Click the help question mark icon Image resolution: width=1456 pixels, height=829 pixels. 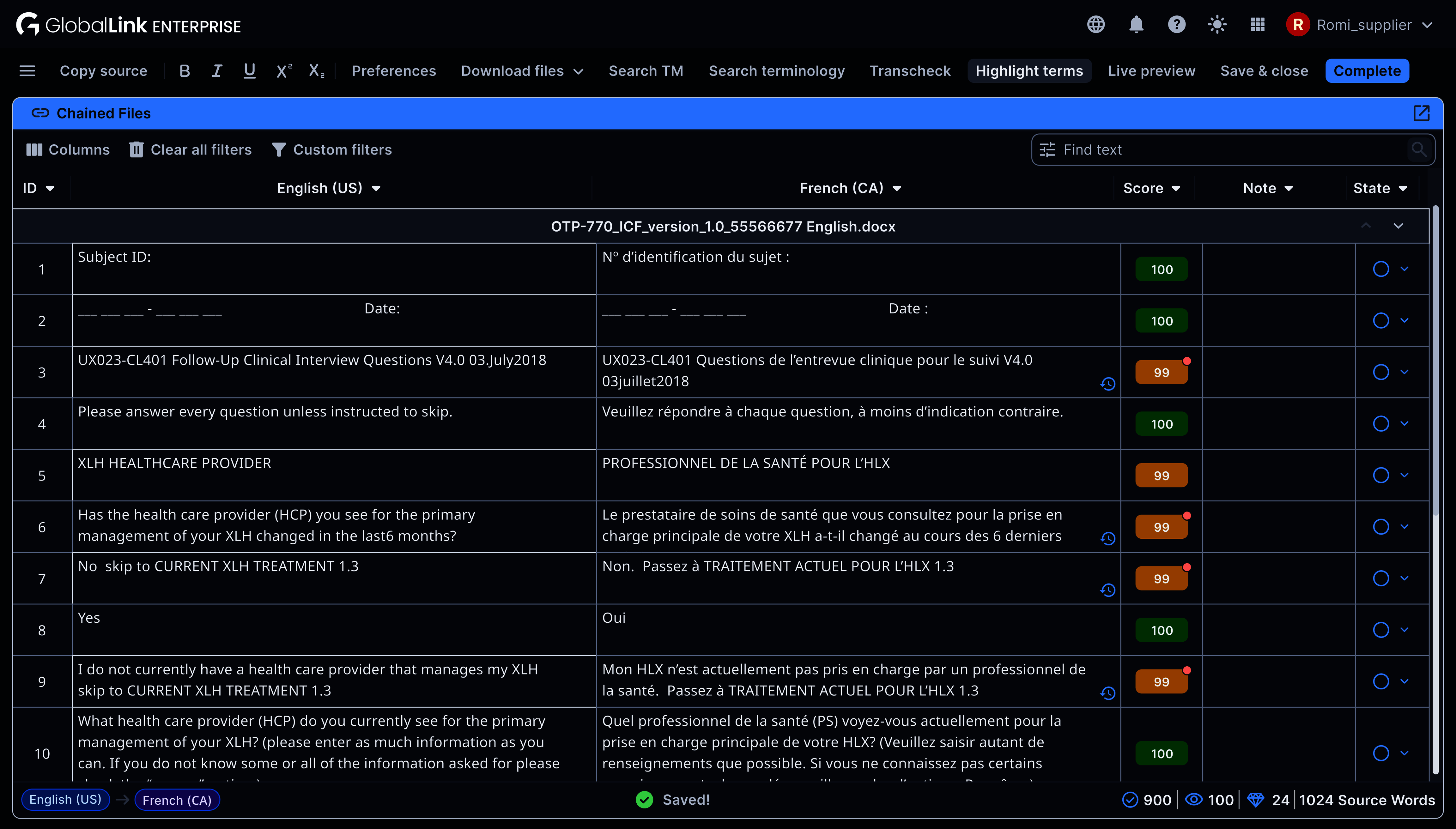coord(1176,24)
